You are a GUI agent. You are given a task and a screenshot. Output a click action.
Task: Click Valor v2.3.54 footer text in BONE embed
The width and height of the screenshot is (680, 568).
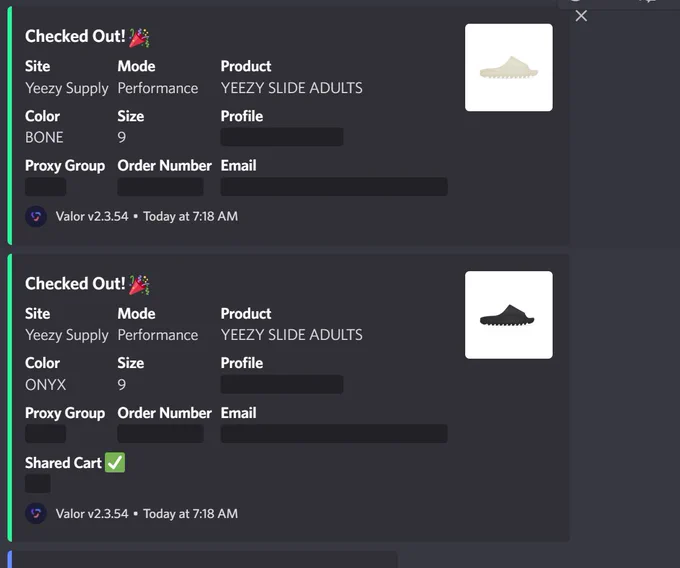pos(92,216)
